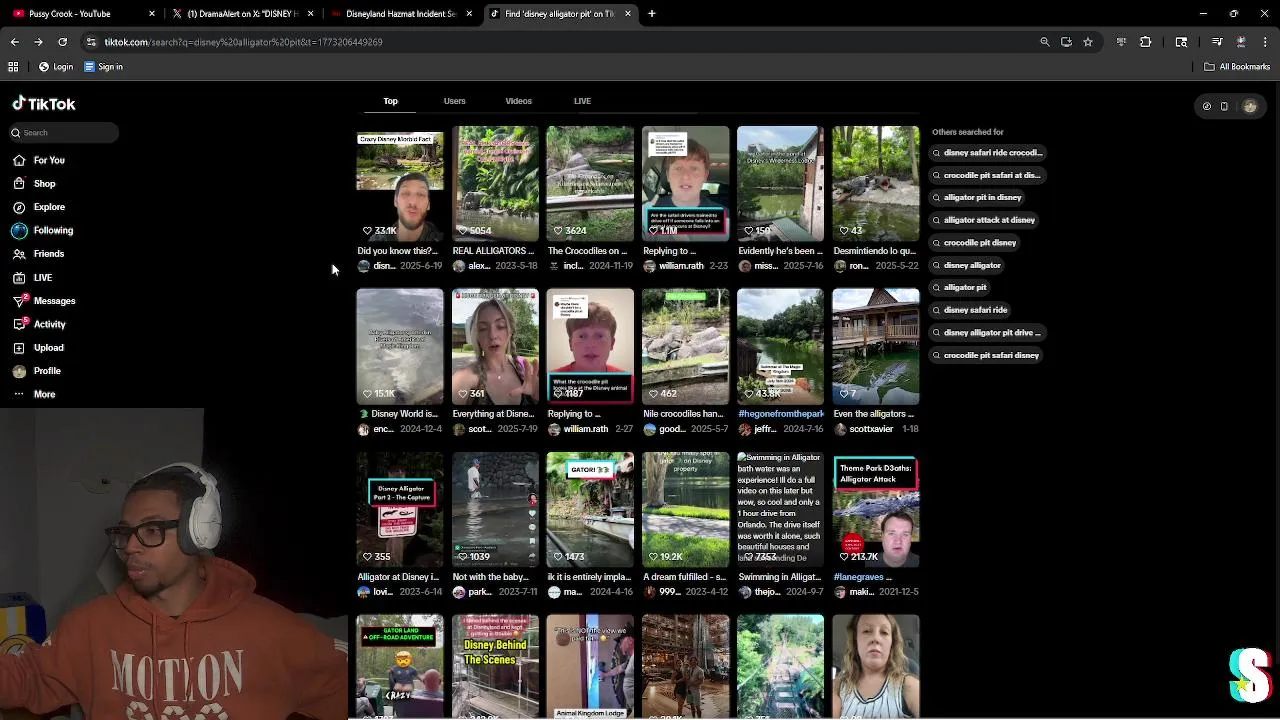Switch to the Users results tab
The image size is (1280, 720).
click(x=455, y=101)
